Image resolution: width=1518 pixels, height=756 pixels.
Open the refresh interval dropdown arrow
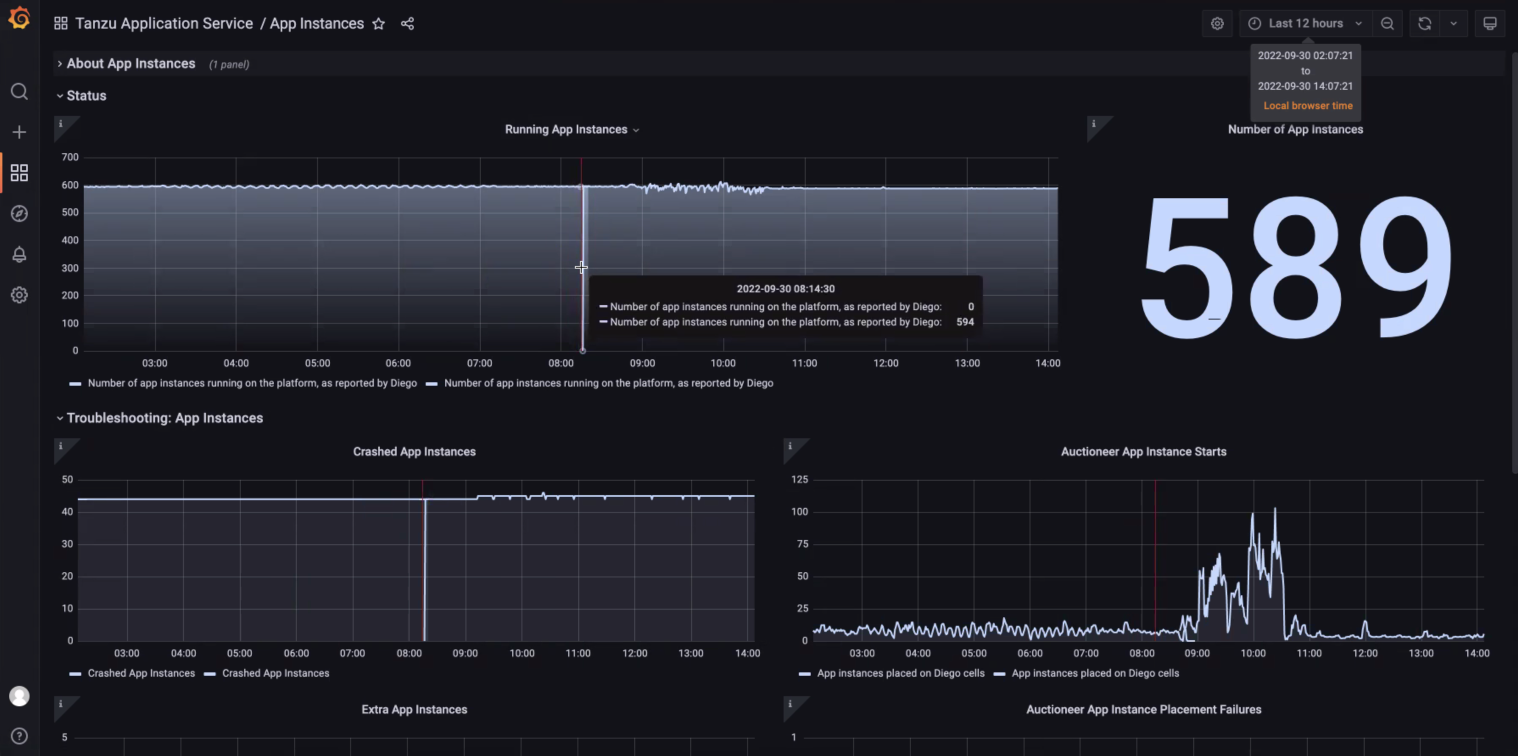tap(1453, 24)
